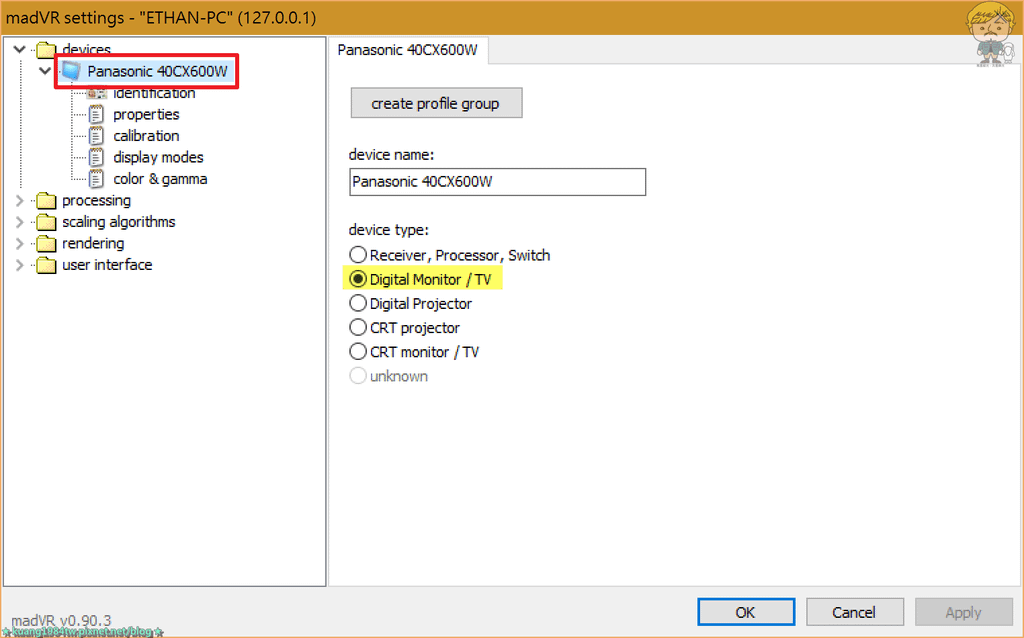Select Panasonic 40CX600W tree label
The image size is (1024, 638).
157,71
